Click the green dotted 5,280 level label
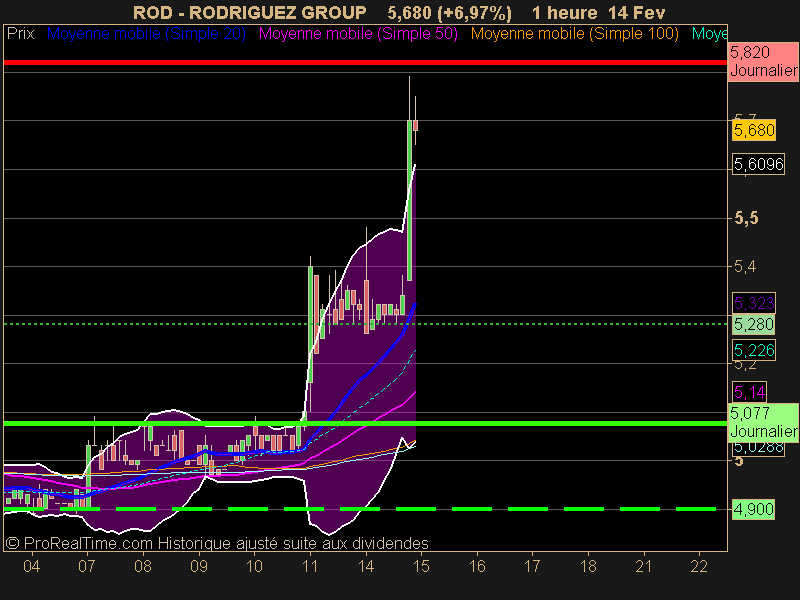The image size is (800, 600). point(754,324)
